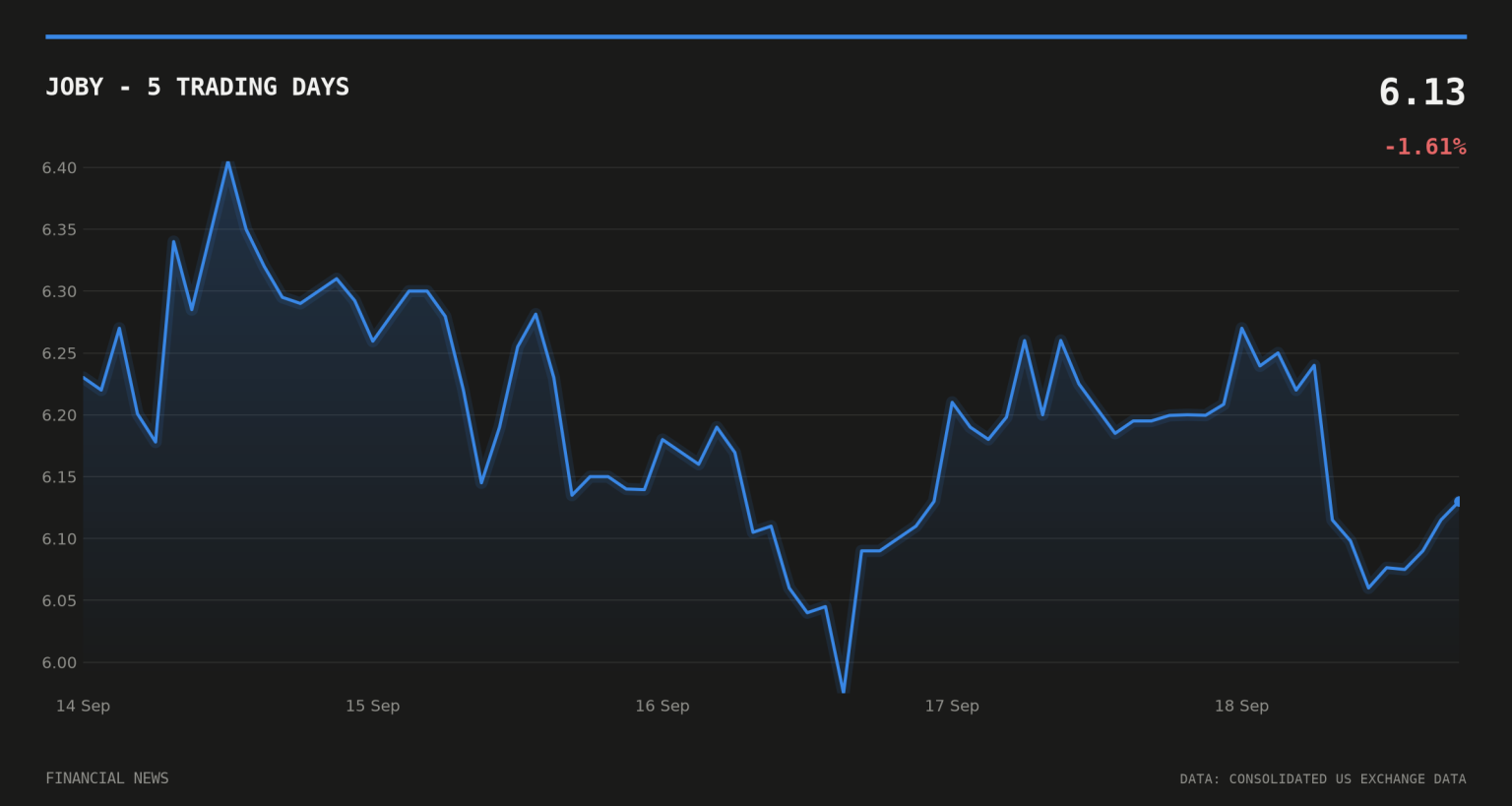Select the 6.25 y-axis label
This screenshot has height=806, width=1512.
click(59, 353)
